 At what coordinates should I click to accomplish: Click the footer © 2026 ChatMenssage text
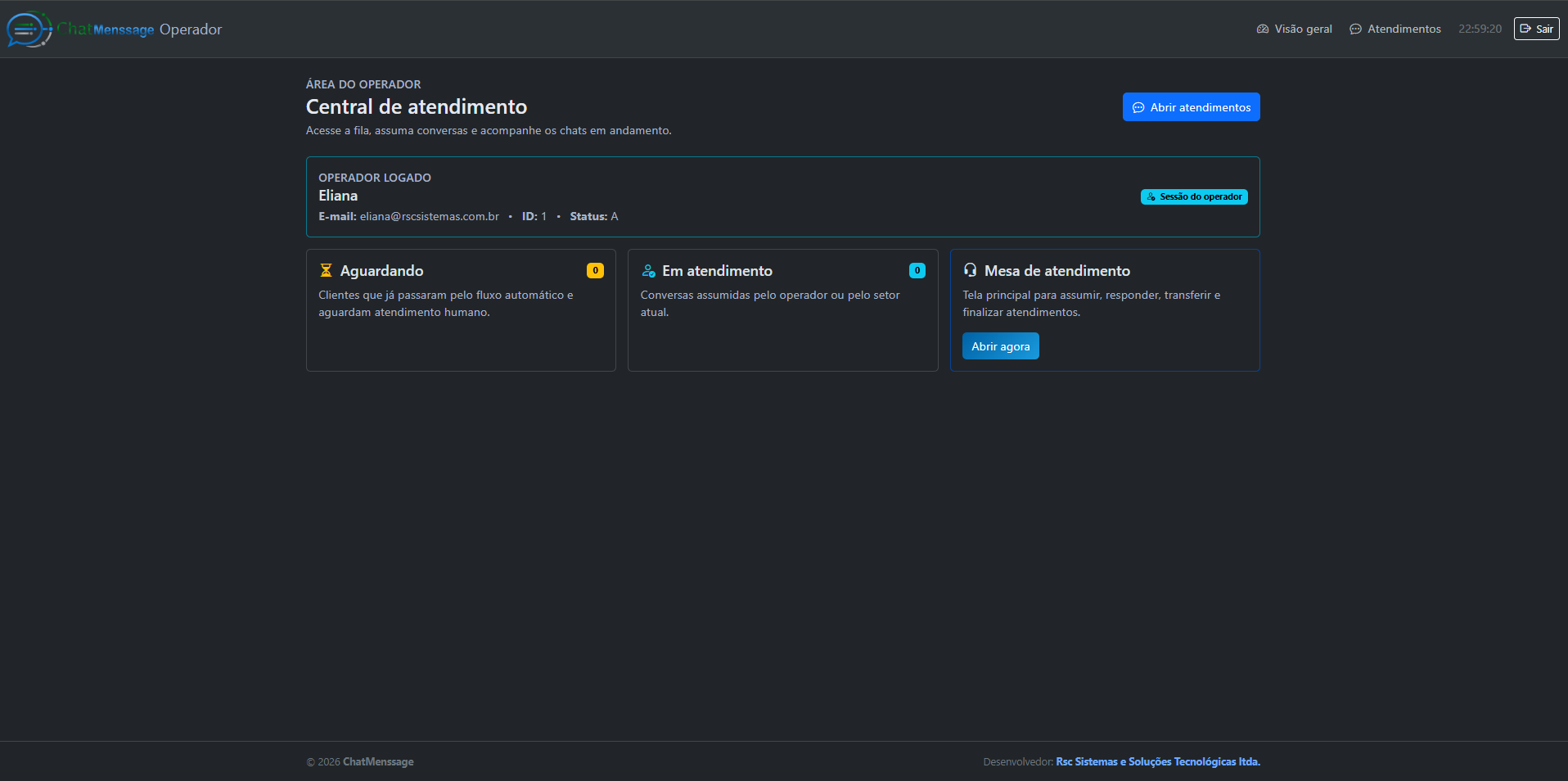tap(360, 761)
